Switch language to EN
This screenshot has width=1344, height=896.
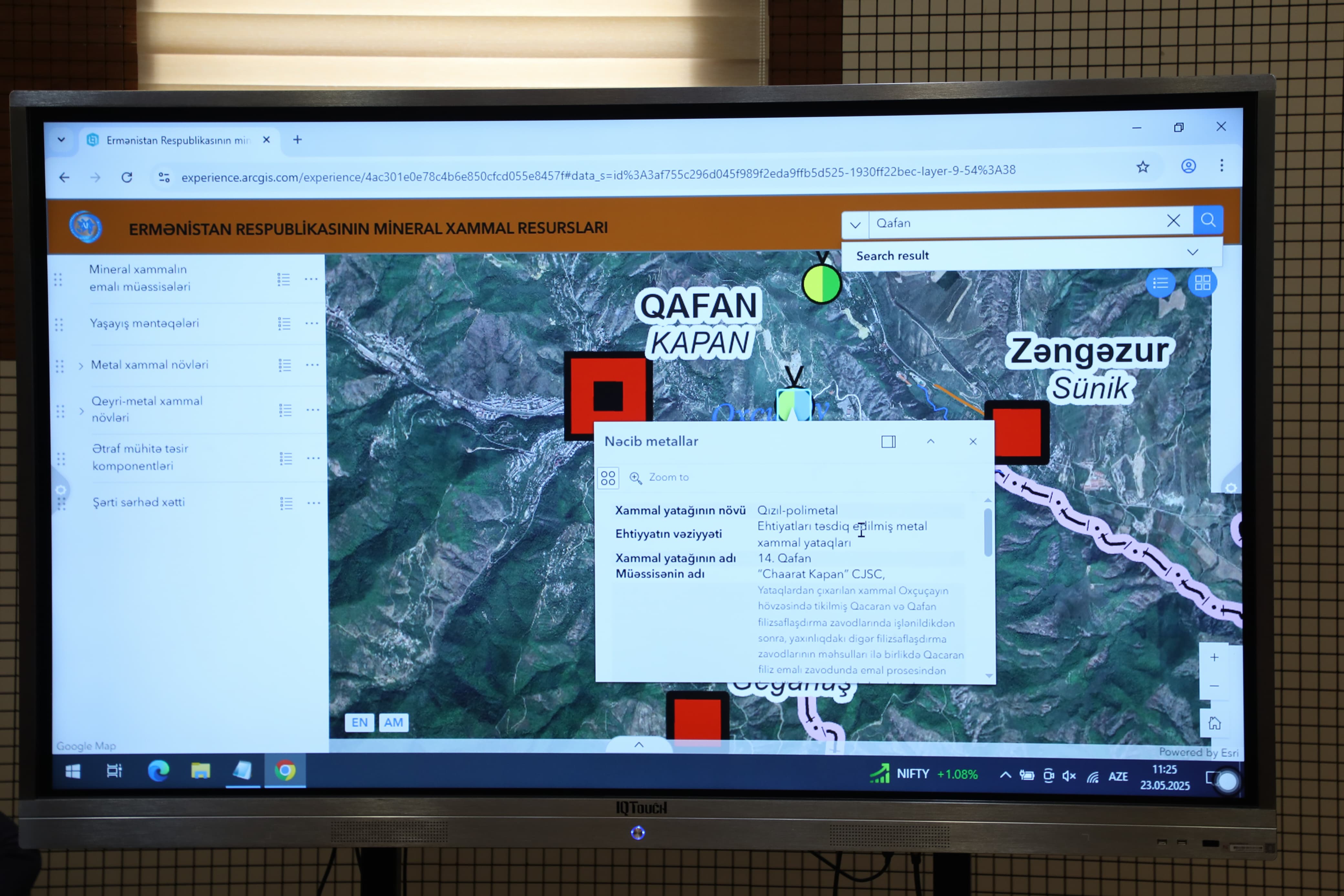[x=359, y=722]
